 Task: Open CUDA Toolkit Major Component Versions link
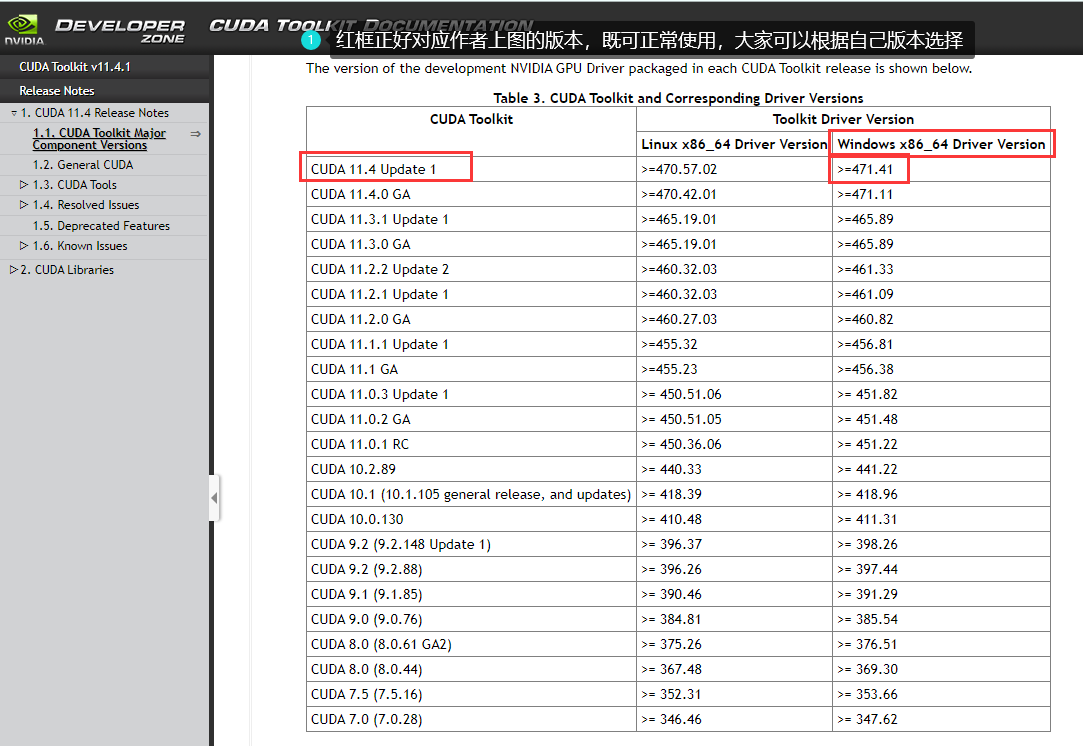(99, 139)
